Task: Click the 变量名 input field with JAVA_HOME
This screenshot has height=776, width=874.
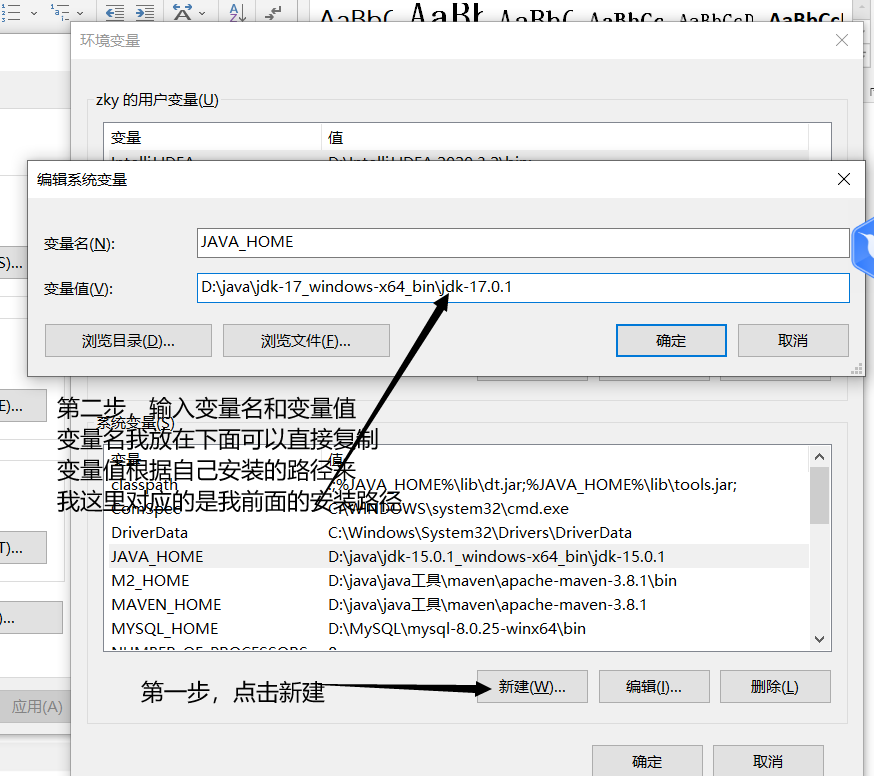Action: (x=523, y=242)
